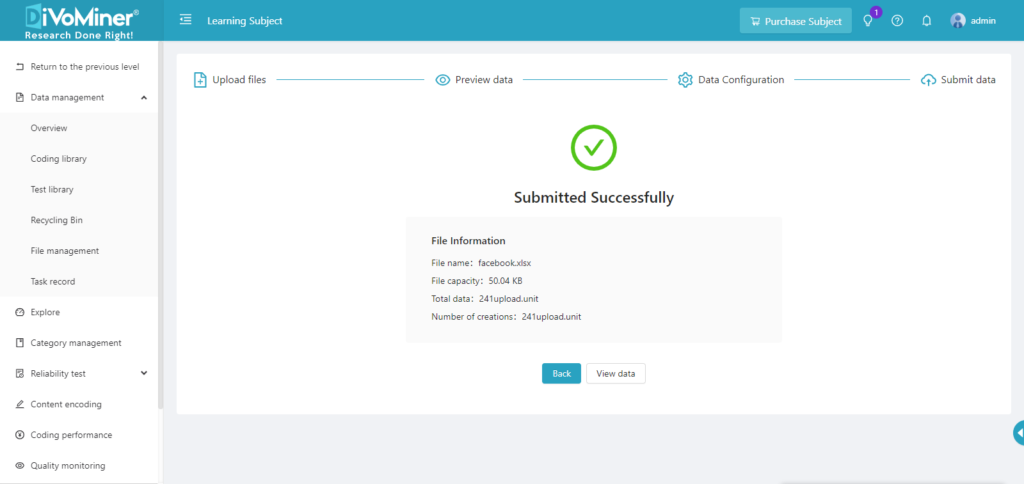Click the Upload files step label
1024x484 pixels.
[239, 80]
